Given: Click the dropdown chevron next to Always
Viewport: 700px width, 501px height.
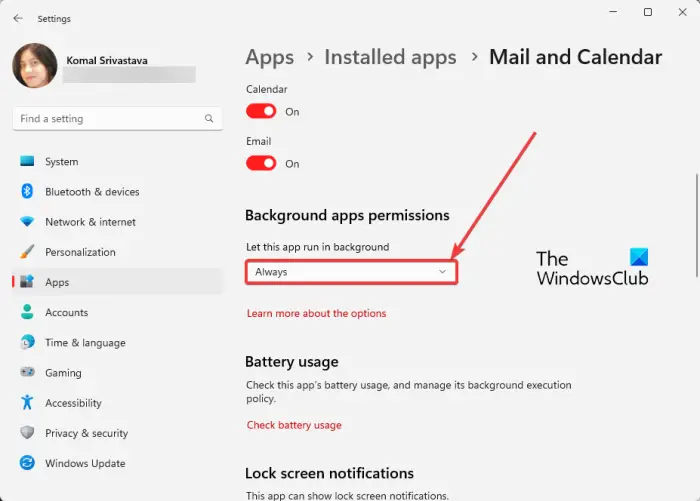Looking at the screenshot, I should [x=442, y=271].
